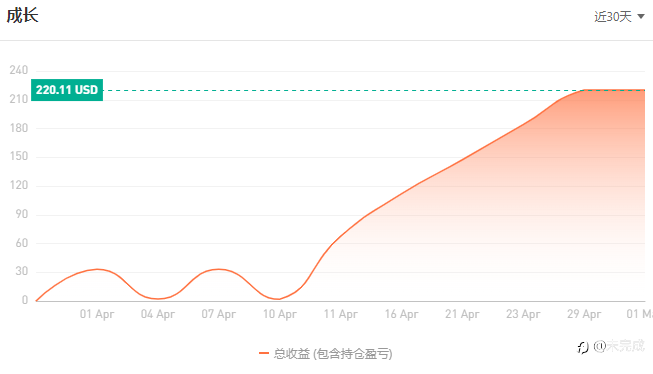Image resolution: width=653 pixels, height=374 pixels.
Task: Select the 01 Apr date on the axis
Action: click(x=97, y=314)
